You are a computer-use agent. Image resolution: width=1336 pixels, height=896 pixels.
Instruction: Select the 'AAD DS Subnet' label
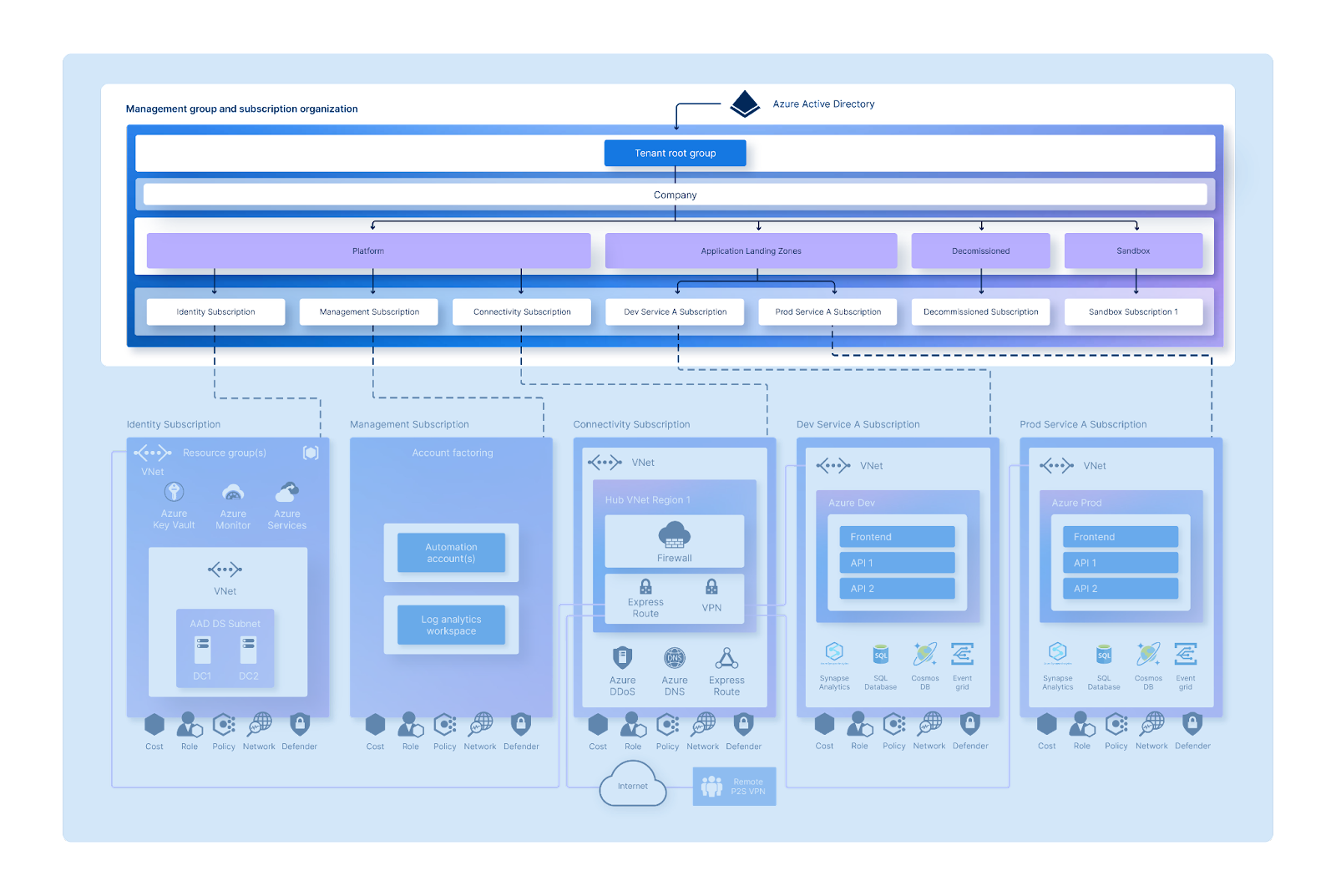coord(225,624)
